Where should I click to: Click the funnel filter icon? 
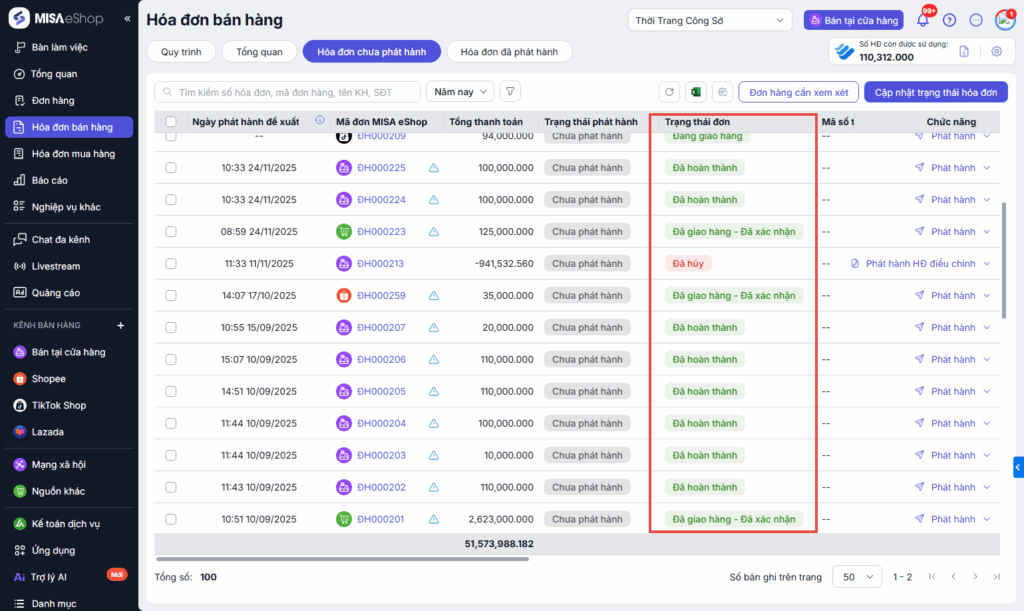click(x=510, y=92)
